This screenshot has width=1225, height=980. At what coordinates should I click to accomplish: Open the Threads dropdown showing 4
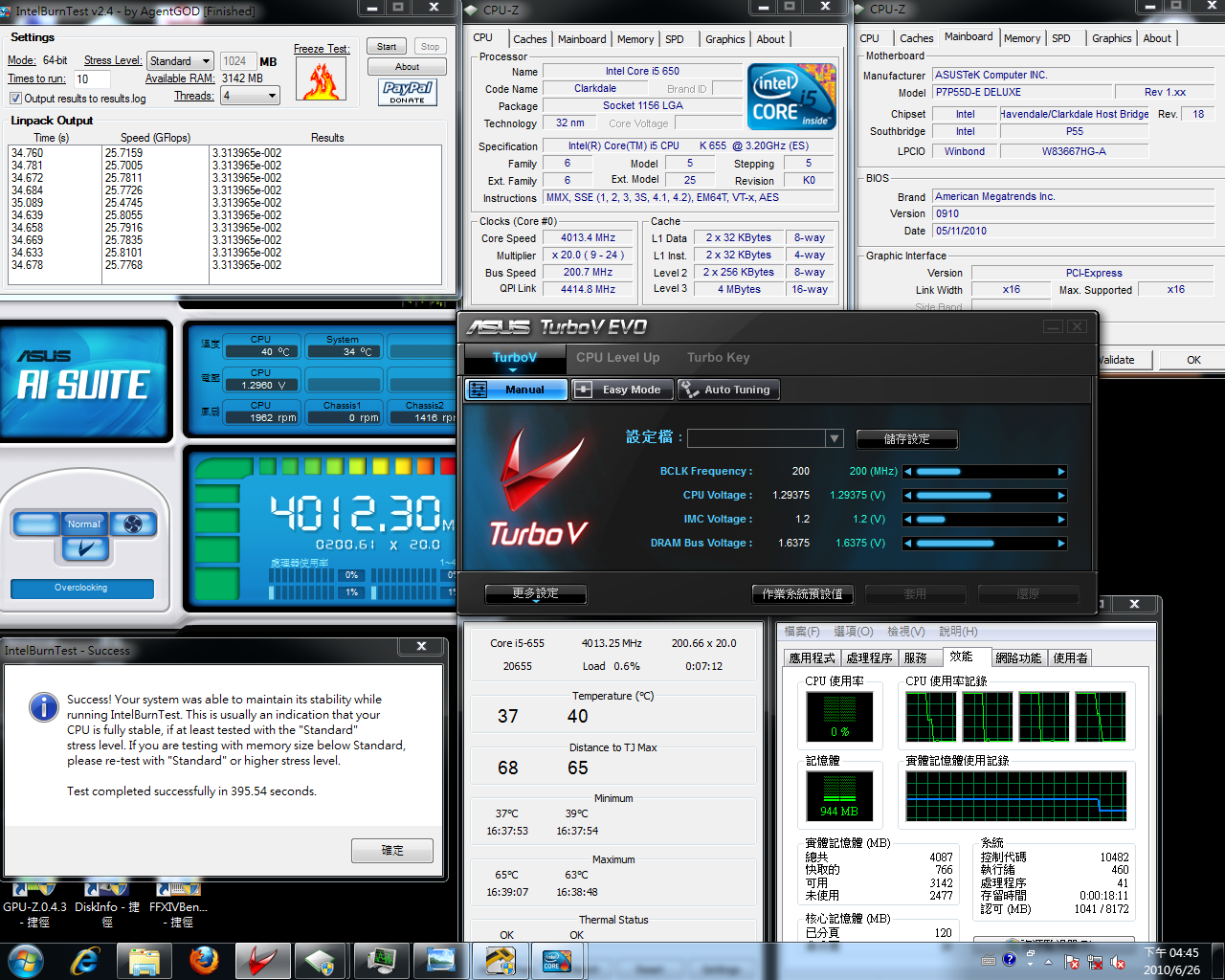251,96
